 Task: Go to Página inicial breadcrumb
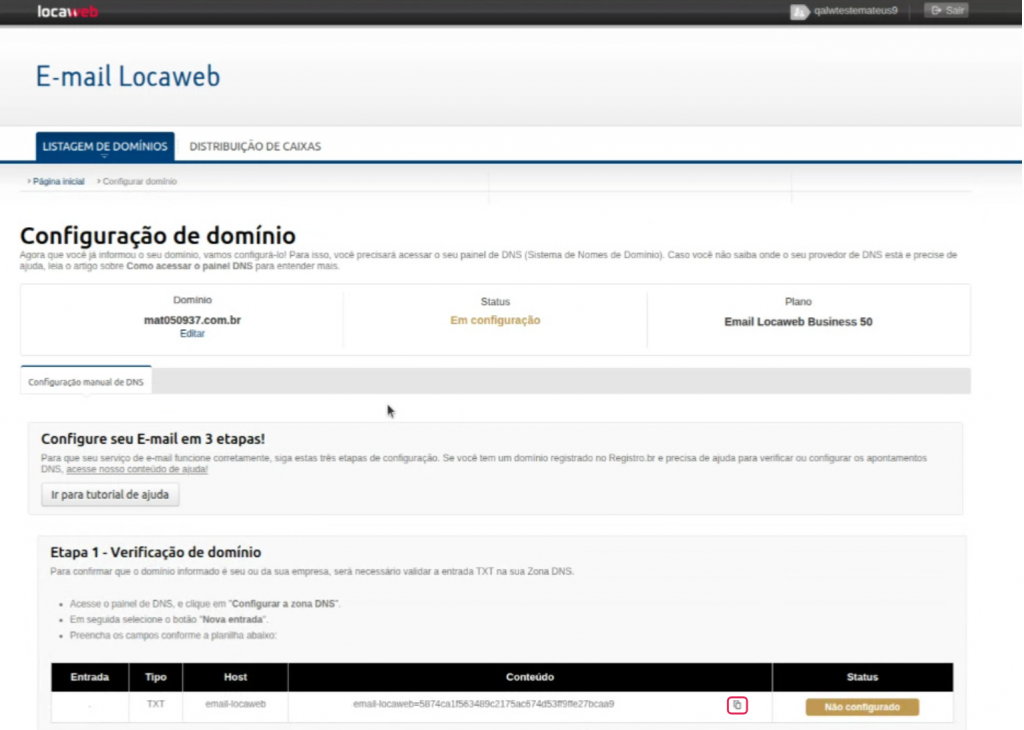59,182
